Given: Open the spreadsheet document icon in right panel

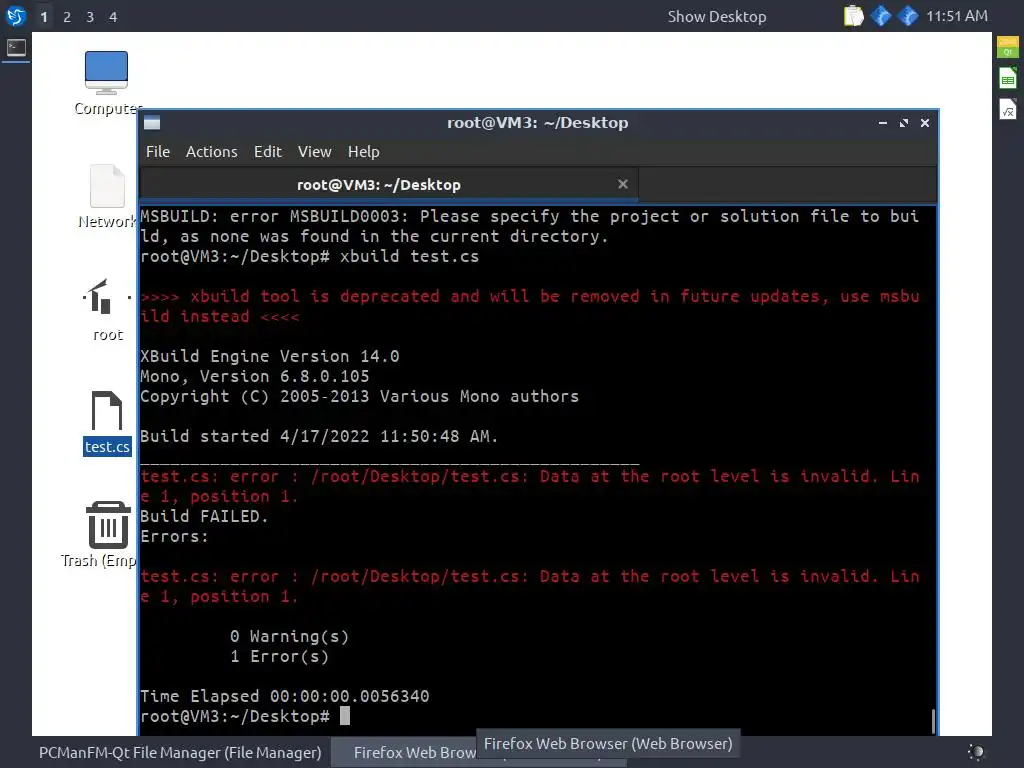Looking at the screenshot, I should tap(1008, 78).
